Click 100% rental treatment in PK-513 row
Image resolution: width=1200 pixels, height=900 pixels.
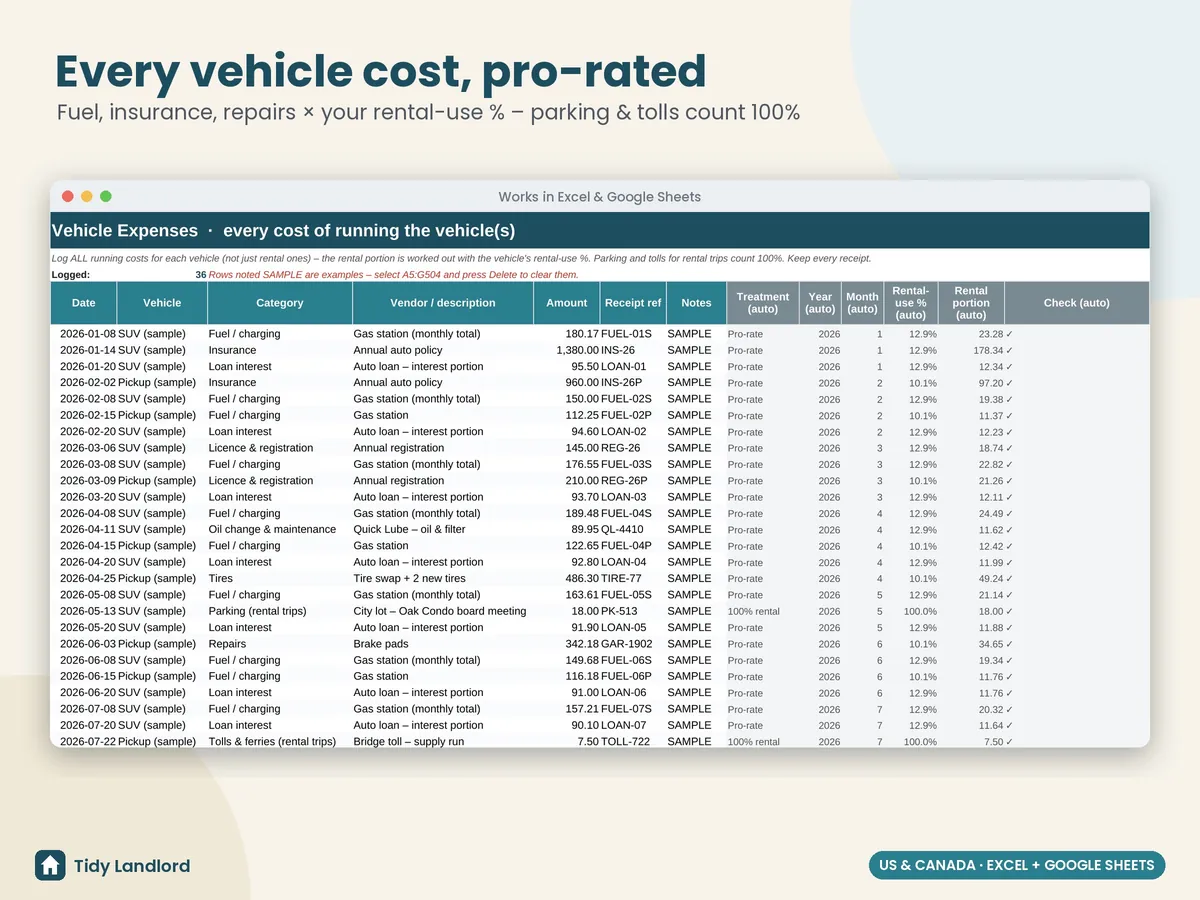pos(754,611)
